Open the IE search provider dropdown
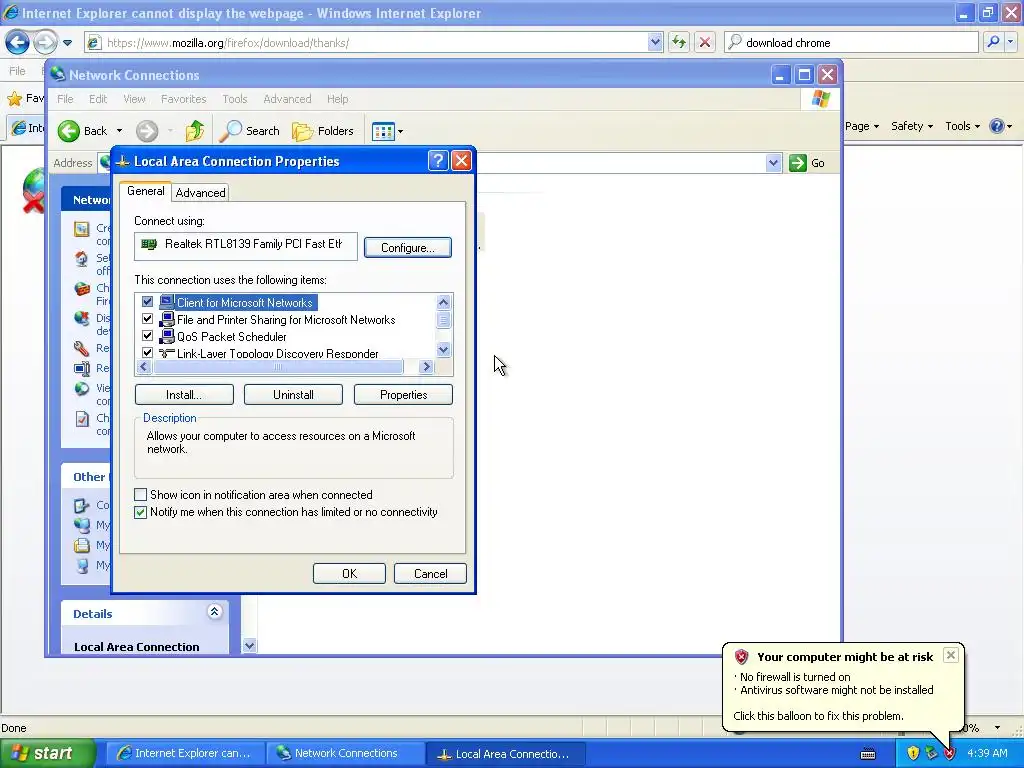This screenshot has width=1024, height=768. pos(1011,42)
